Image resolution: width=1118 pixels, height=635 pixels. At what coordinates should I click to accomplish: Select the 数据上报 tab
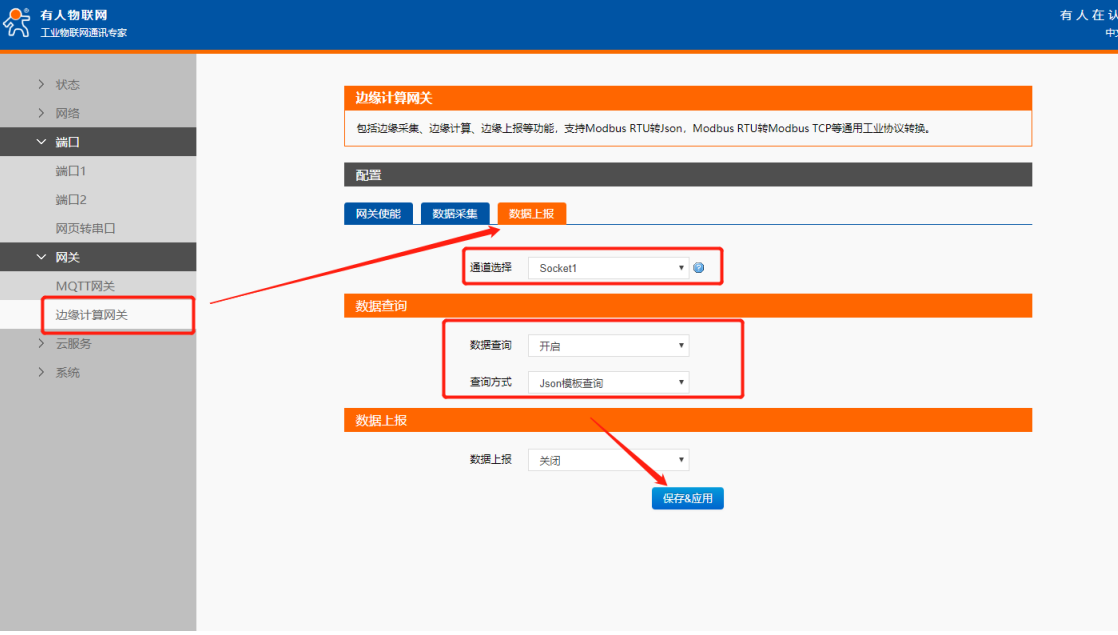point(532,214)
